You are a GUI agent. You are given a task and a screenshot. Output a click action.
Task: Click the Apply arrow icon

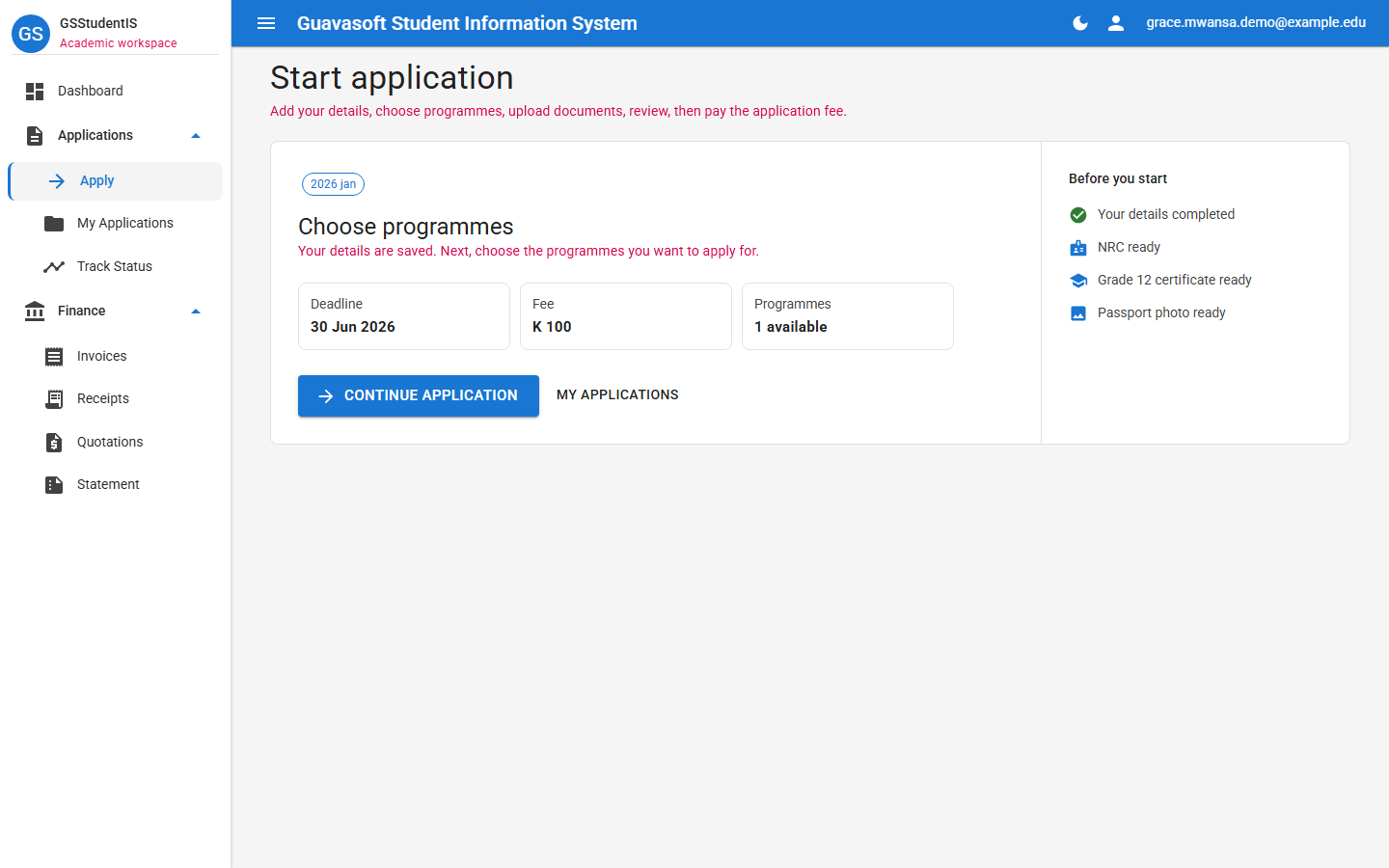(57, 181)
